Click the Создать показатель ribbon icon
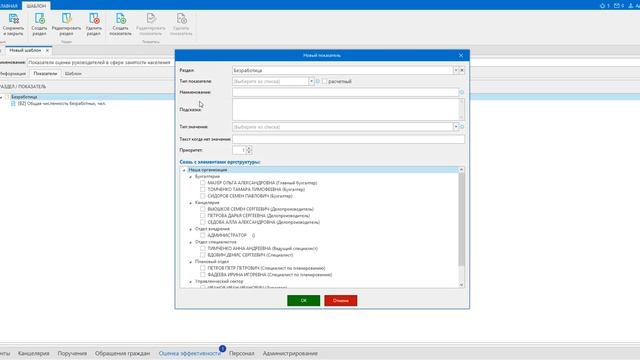Viewport: 640px width, 360px height. click(120, 19)
